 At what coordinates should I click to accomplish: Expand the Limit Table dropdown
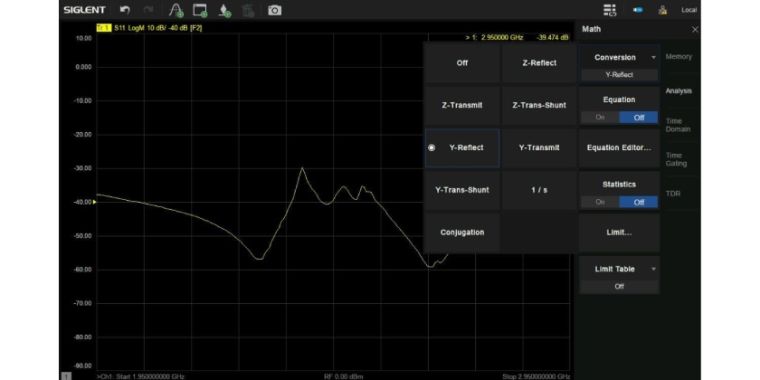click(x=619, y=269)
